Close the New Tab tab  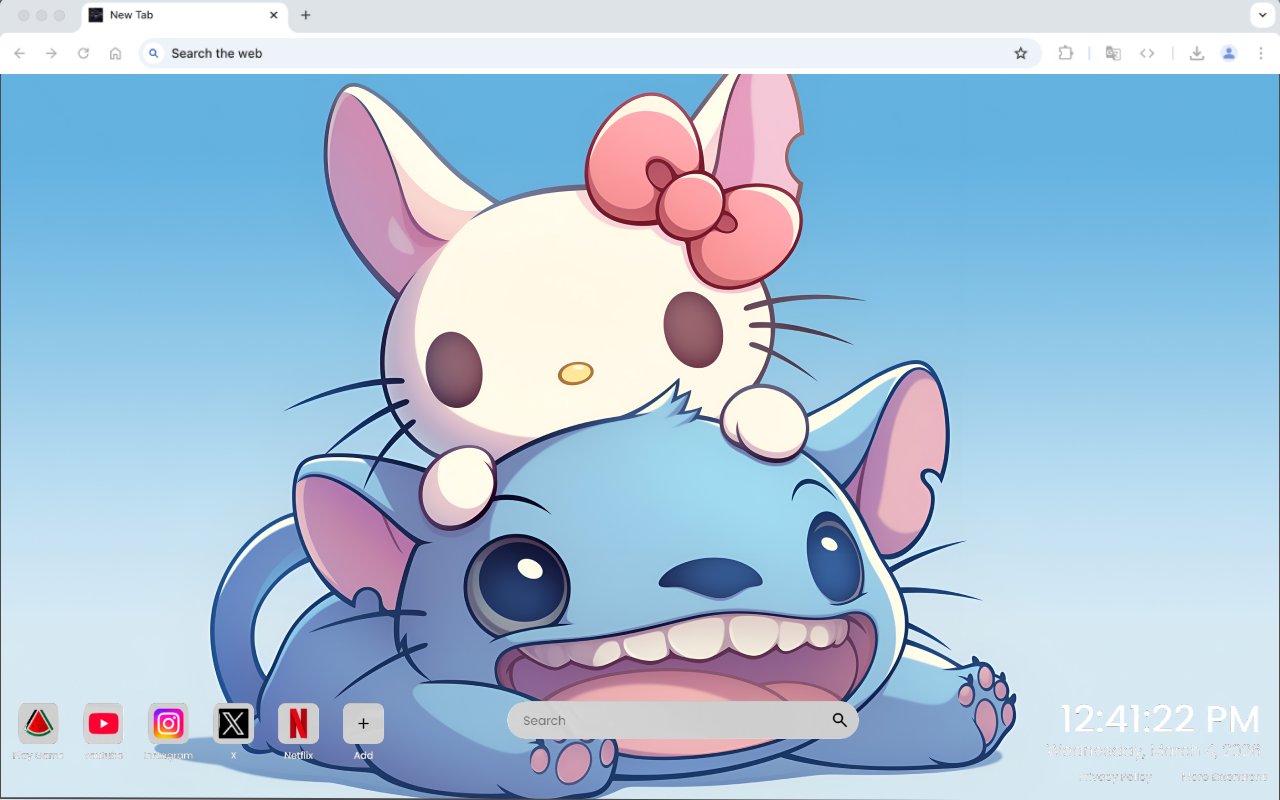(274, 15)
